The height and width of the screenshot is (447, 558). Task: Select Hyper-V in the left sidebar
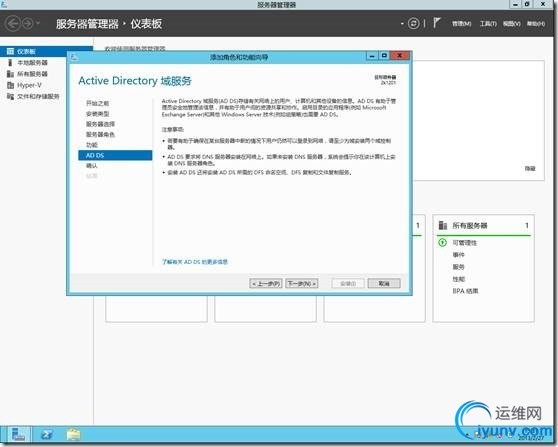pyautogui.click(x=29, y=85)
